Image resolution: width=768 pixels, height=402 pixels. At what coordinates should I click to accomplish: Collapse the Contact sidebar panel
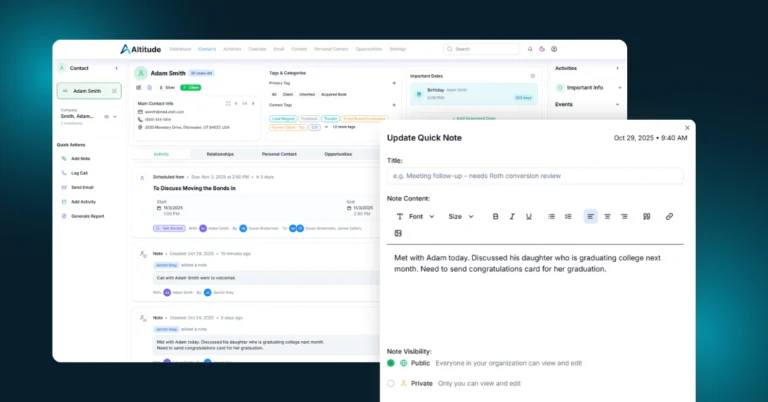point(117,69)
